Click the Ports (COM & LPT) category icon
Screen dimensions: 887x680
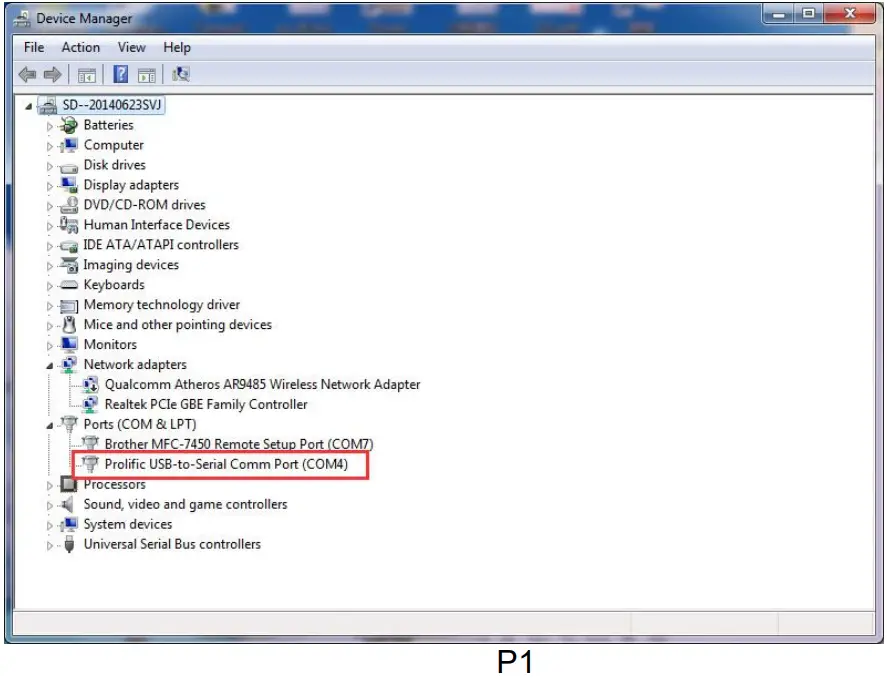[69, 424]
